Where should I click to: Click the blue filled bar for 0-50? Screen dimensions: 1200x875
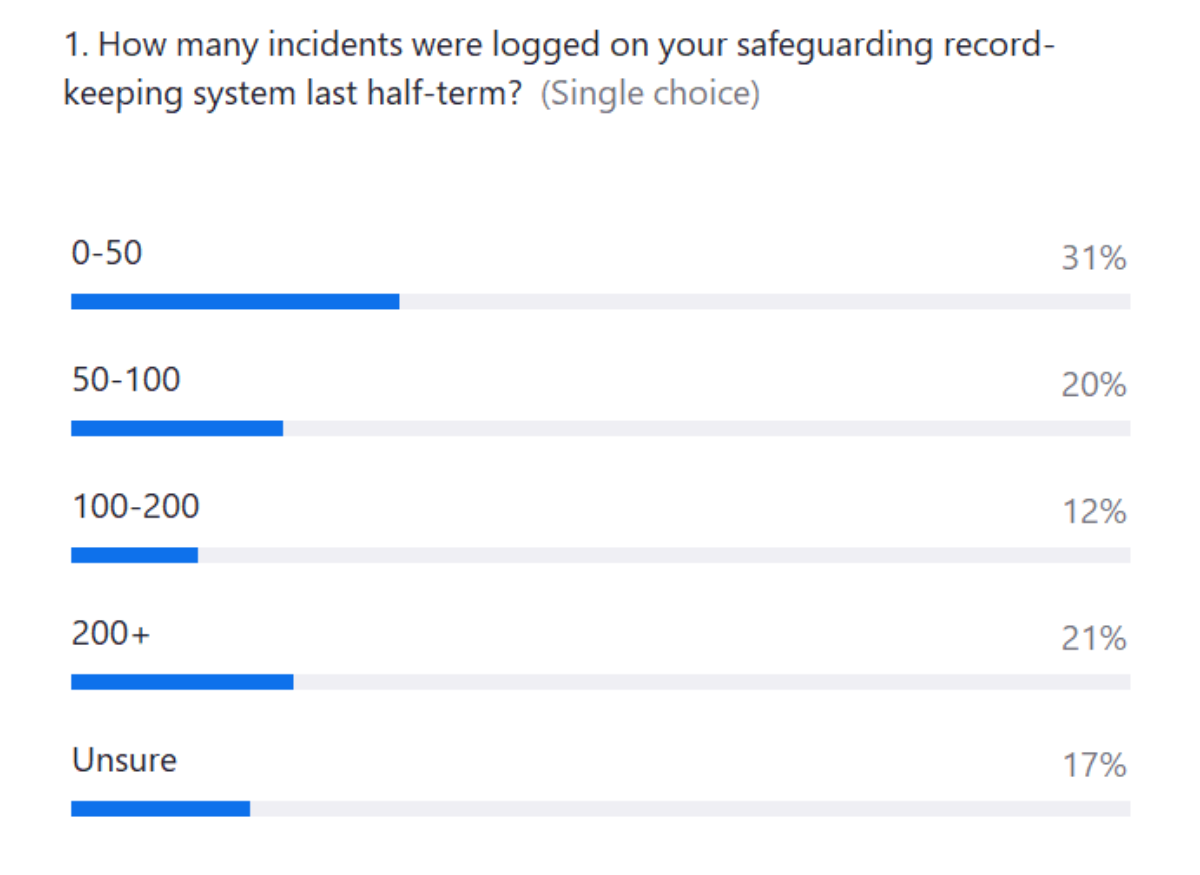[x=235, y=301]
